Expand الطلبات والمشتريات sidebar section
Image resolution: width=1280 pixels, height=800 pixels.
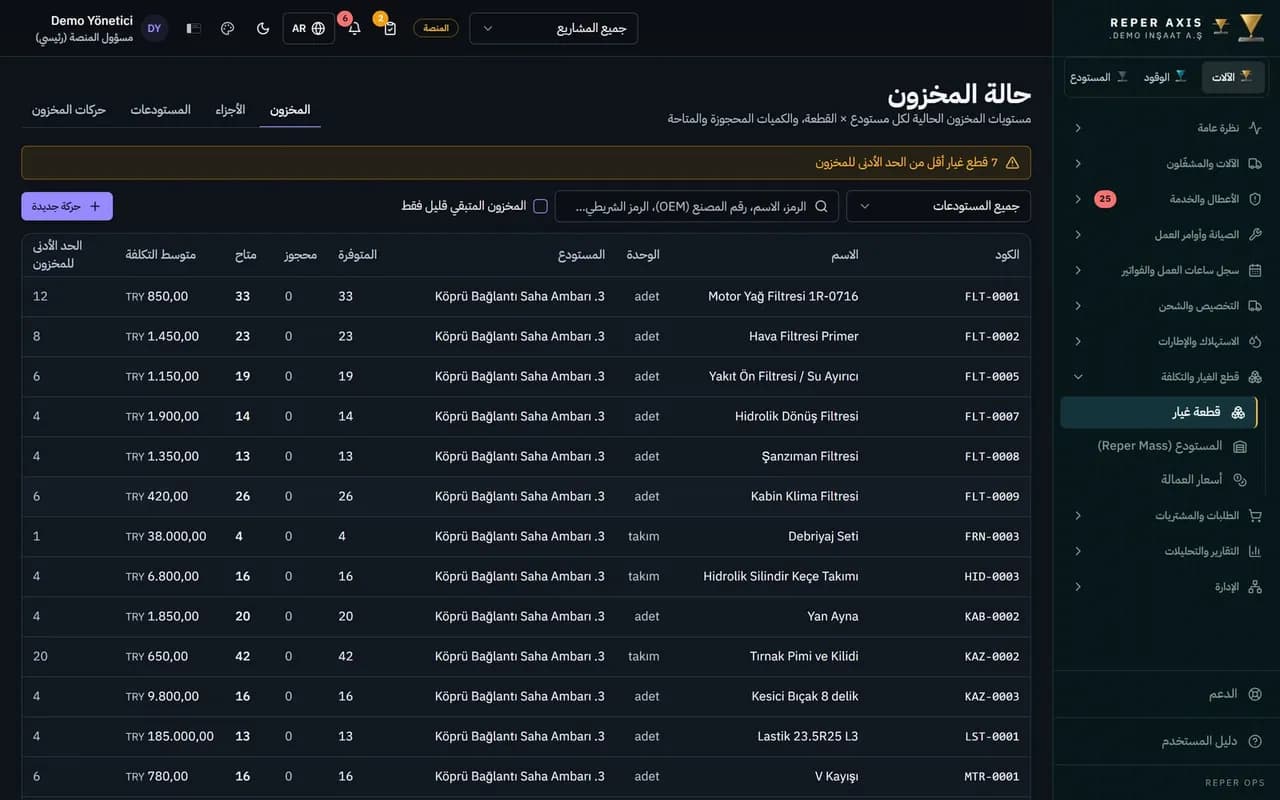(x=1166, y=516)
